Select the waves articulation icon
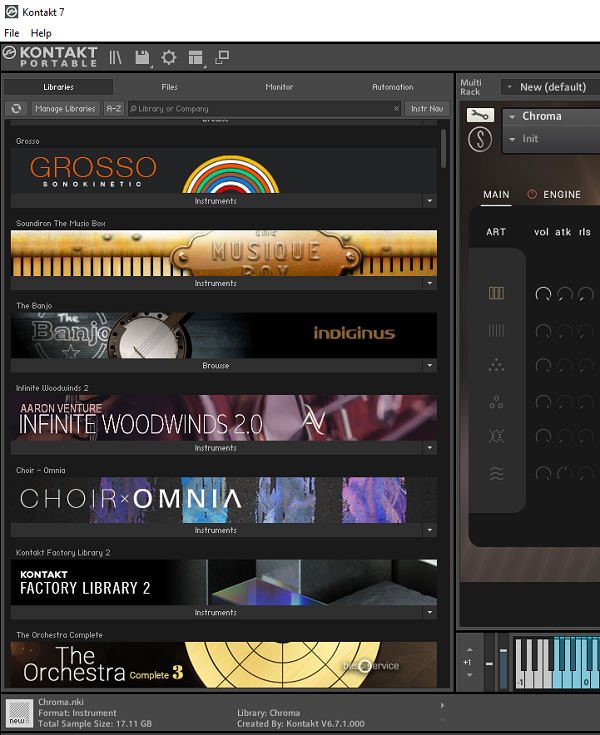The height and width of the screenshot is (735, 600). [496, 473]
